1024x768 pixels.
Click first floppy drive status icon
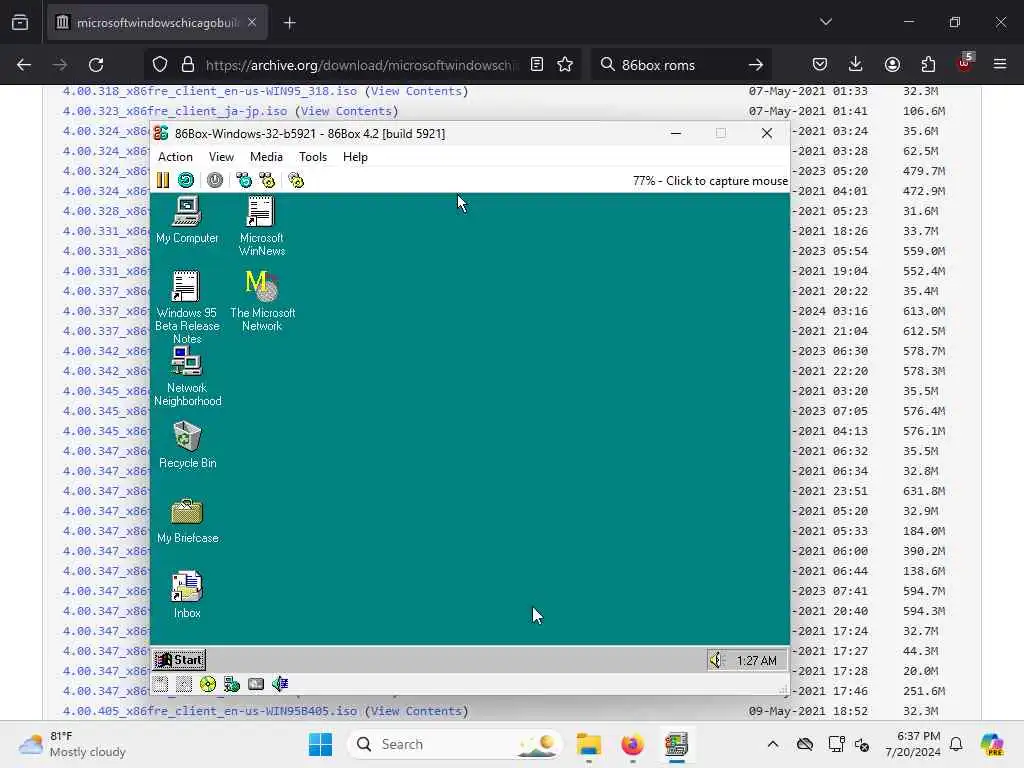[x=161, y=684]
